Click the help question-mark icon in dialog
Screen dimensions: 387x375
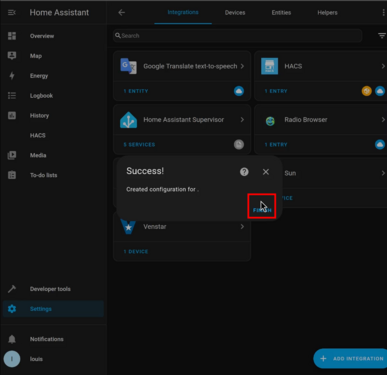(244, 172)
